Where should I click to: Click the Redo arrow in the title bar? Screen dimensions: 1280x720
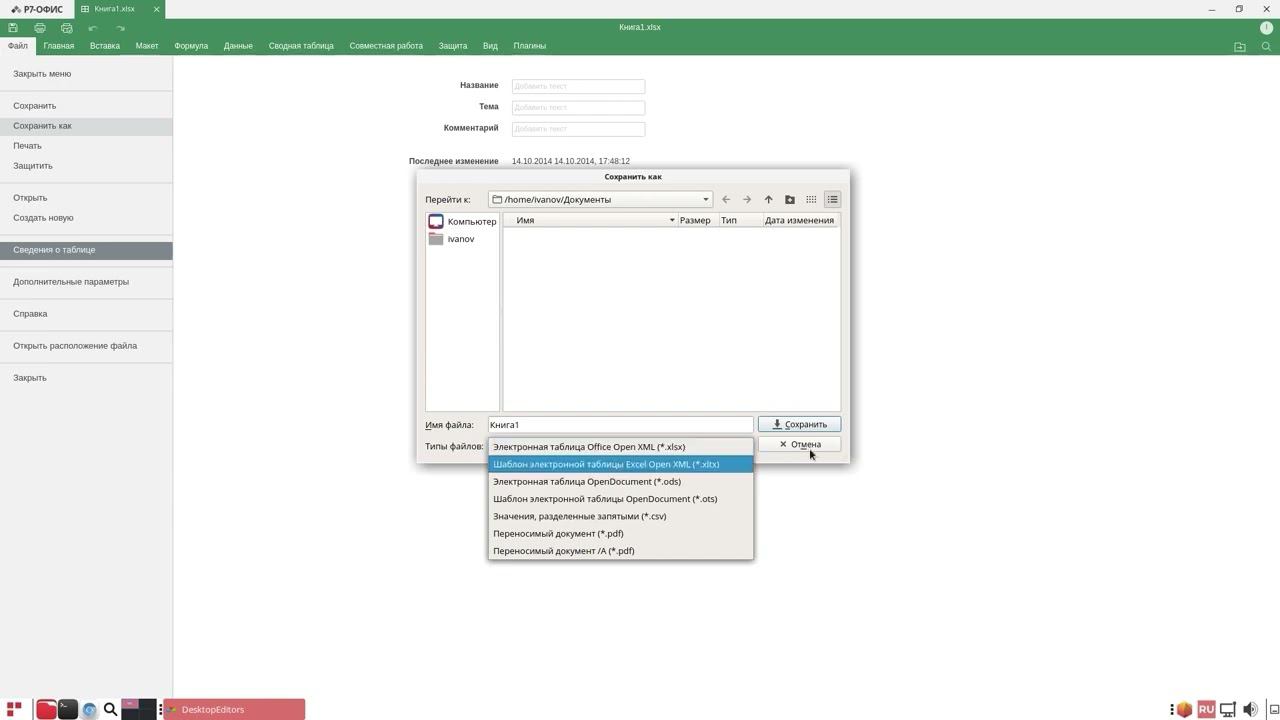tap(120, 28)
